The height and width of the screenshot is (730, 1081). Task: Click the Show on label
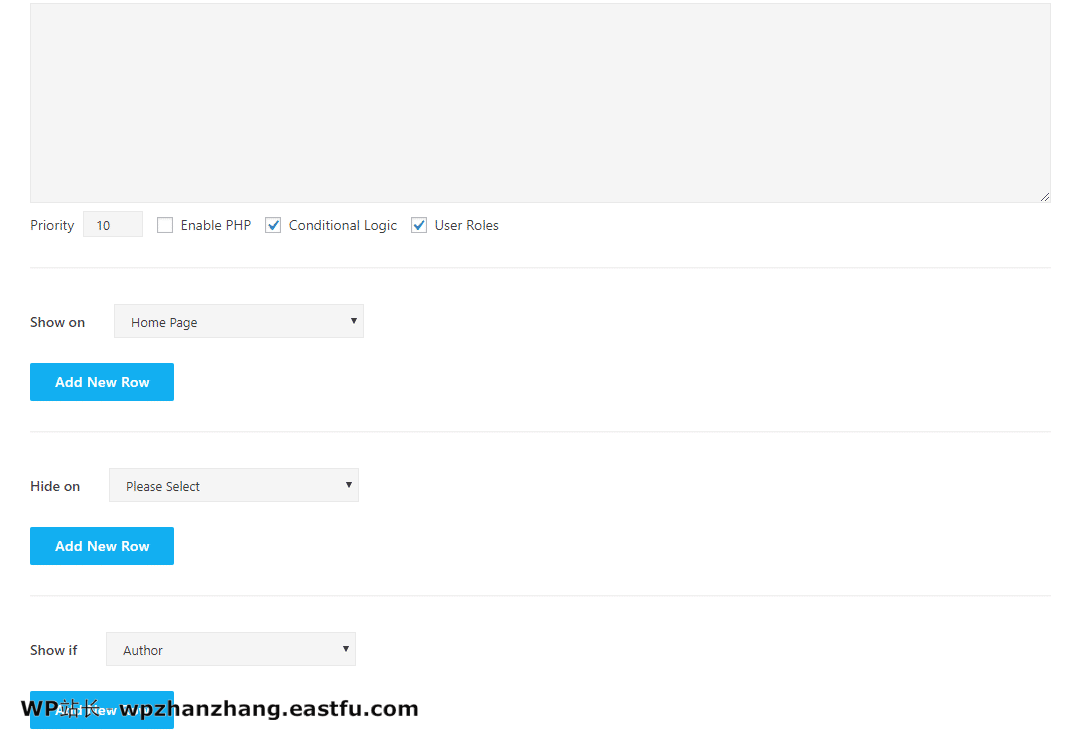(x=58, y=322)
